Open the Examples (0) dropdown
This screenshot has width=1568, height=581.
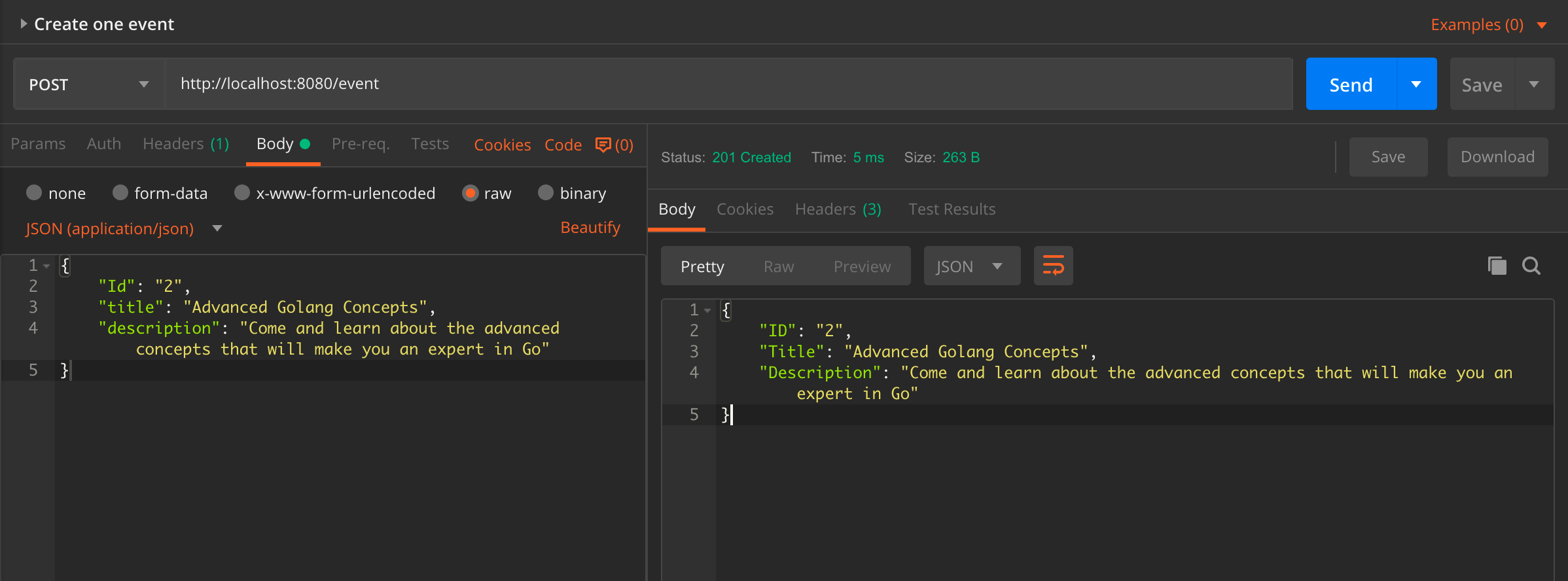click(x=1488, y=25)
